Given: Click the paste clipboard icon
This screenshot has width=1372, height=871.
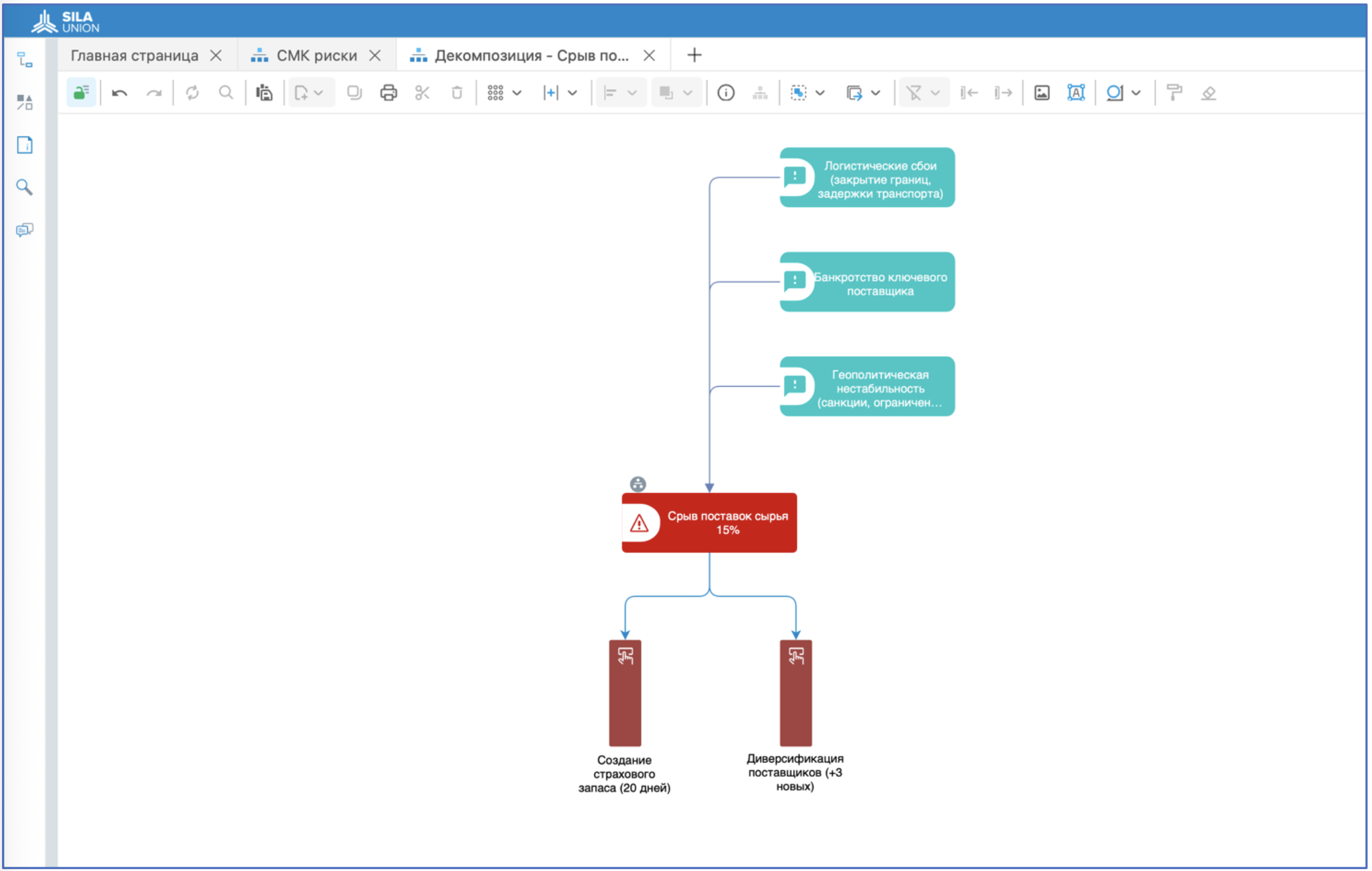Looking at the screenshot, I should pos(264,93).
